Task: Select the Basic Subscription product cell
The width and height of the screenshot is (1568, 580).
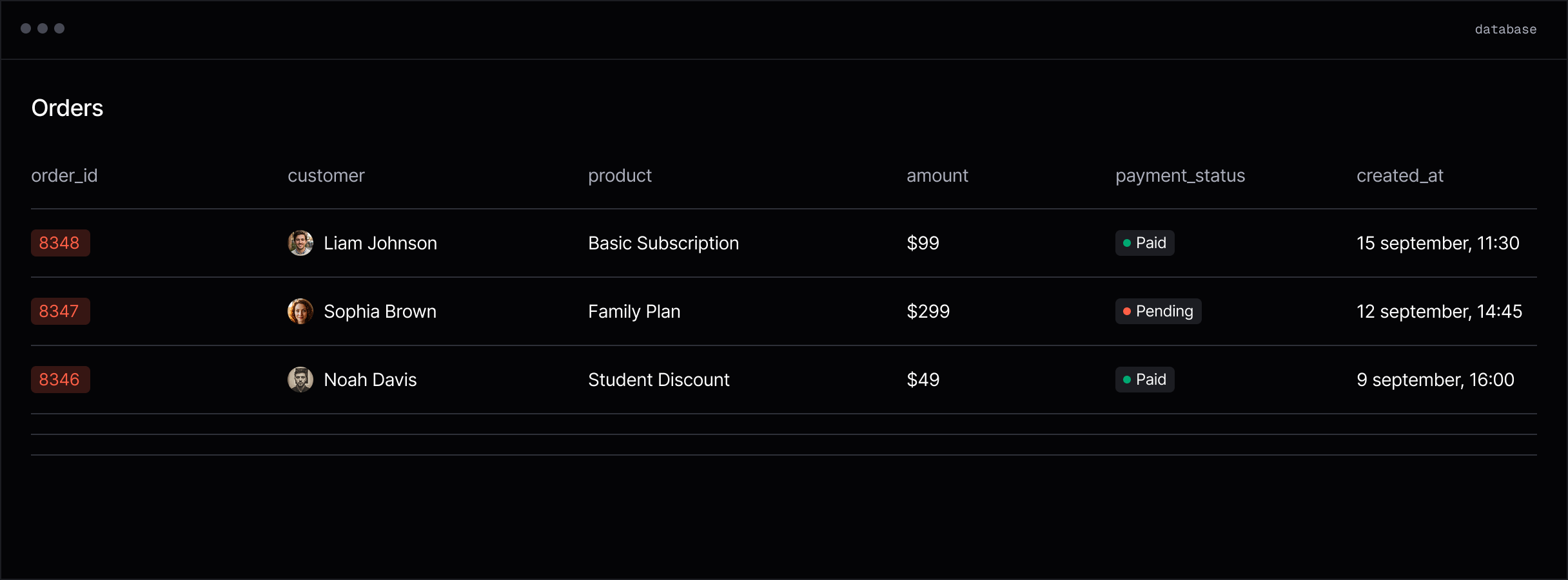Action: click(x=663, y=243)
